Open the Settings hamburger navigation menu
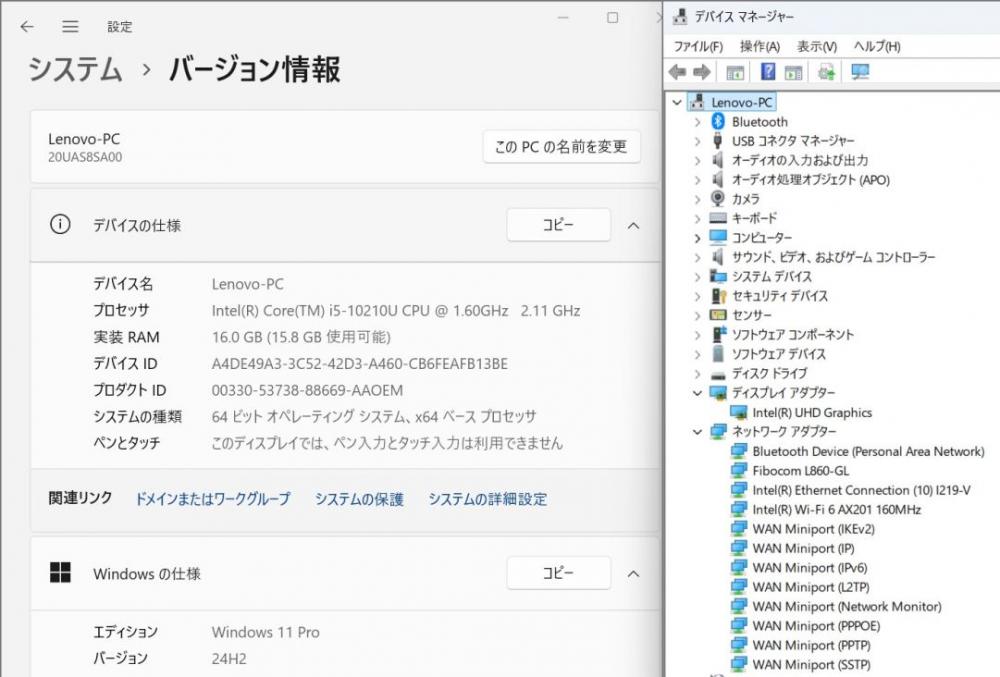This screenshot has width=1000, height=677. (x=70, y=26)
